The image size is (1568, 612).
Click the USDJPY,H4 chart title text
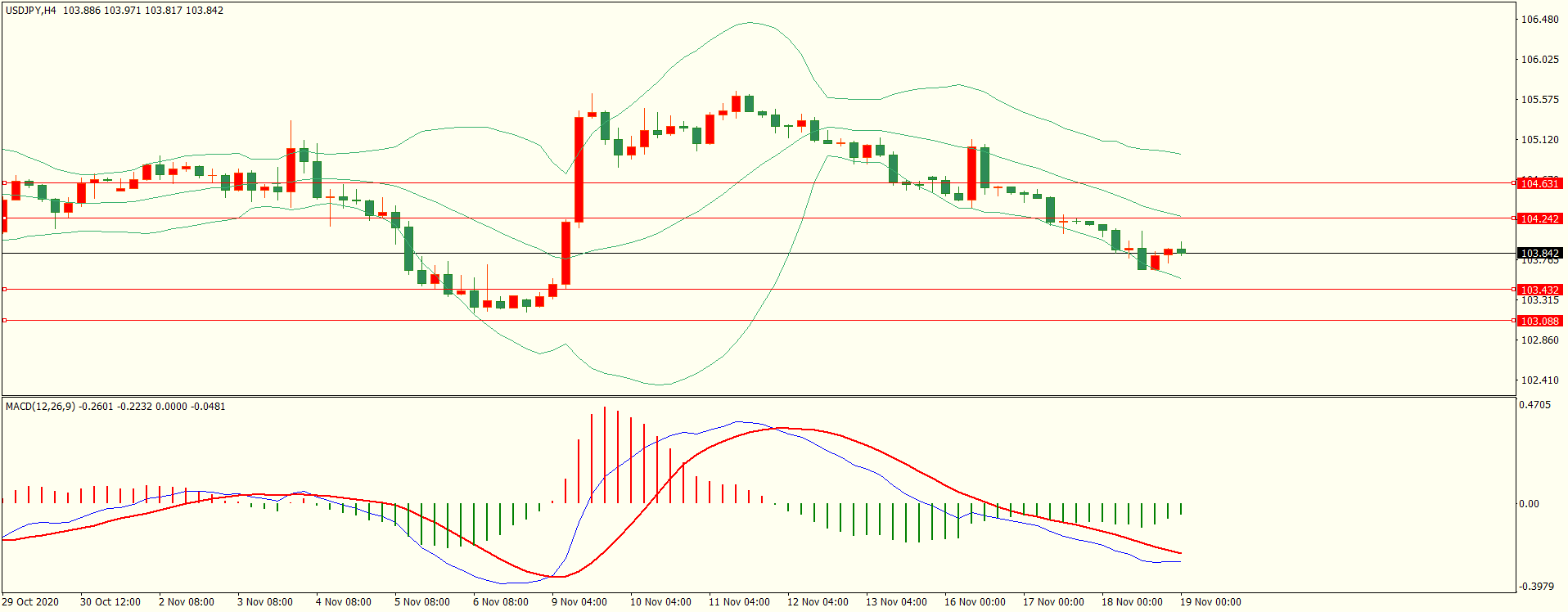point(31,11)
